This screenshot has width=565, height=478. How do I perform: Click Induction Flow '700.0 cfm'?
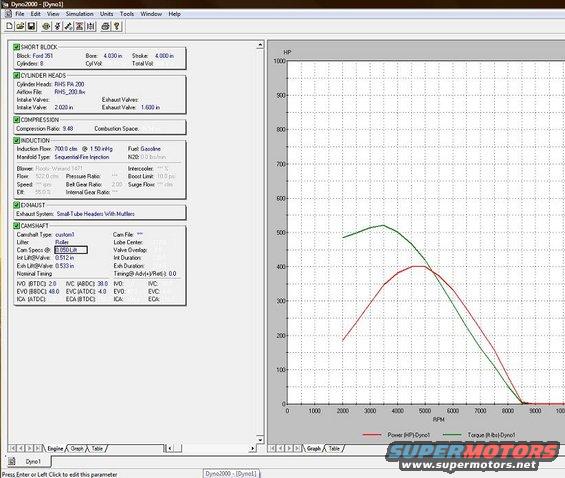pyautogui.click(x=66, y=149)
